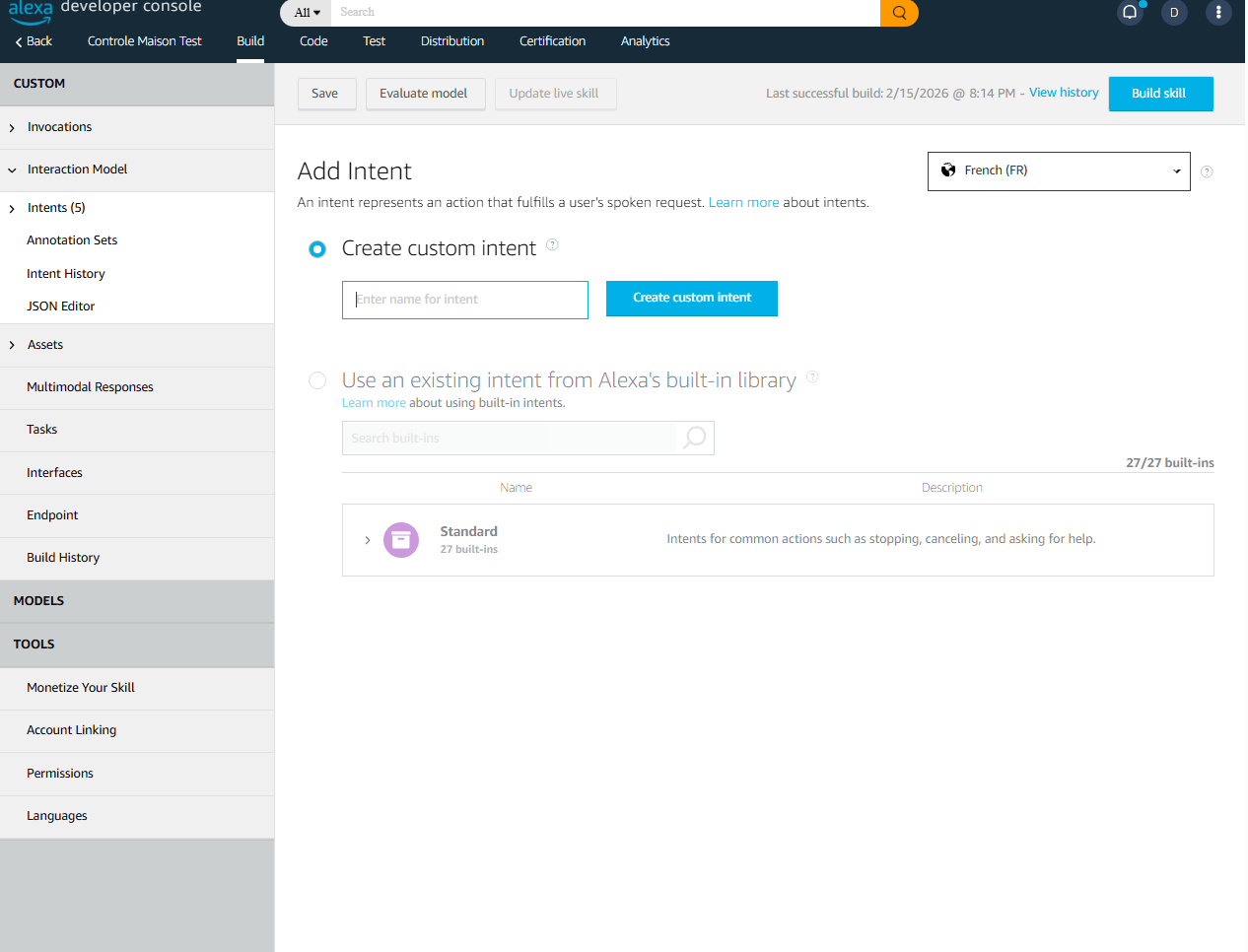Click the purple Standard built-ins archive icon

click(400, 540)
